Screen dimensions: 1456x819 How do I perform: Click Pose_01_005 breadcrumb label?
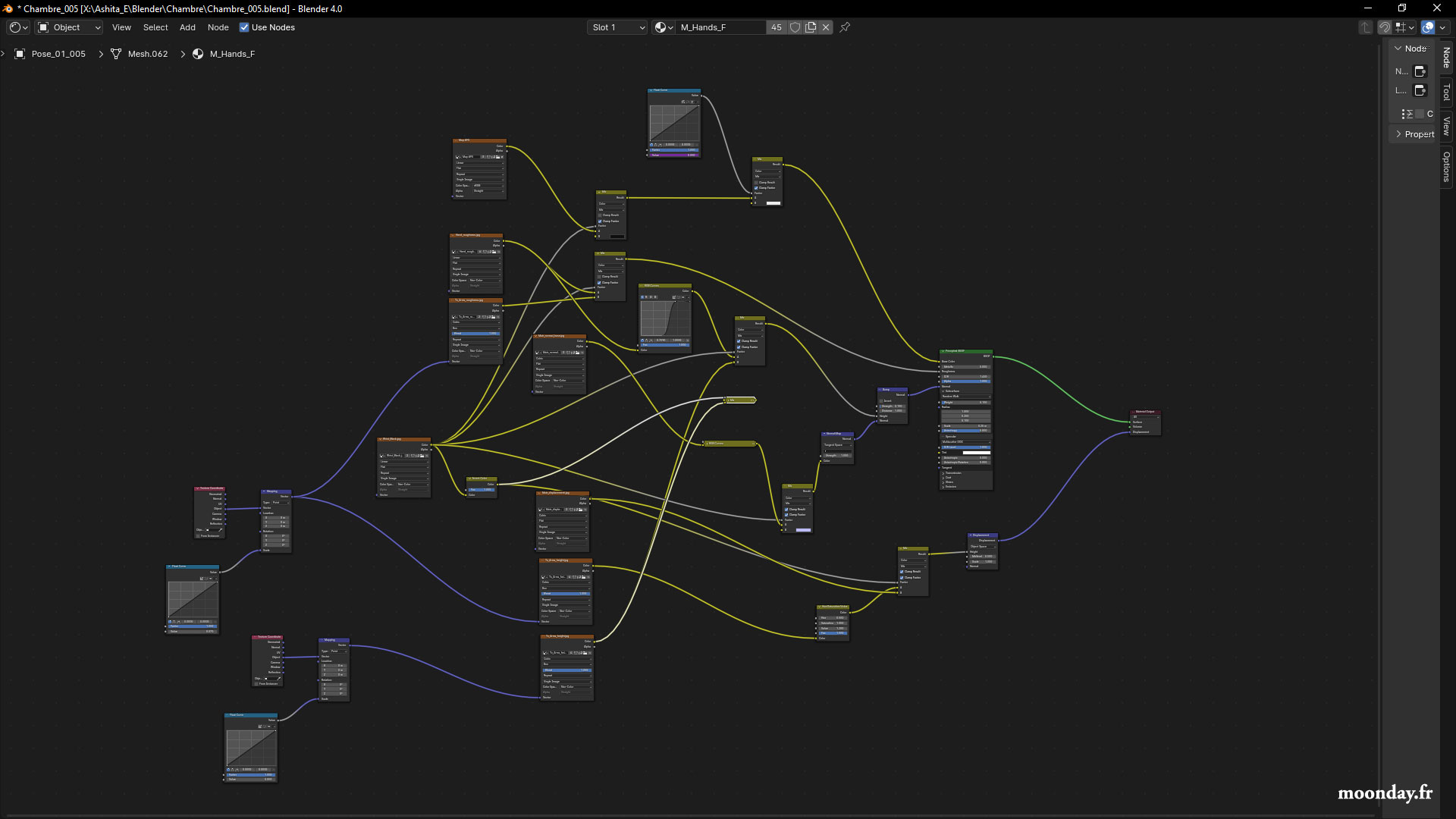click(58, 54)
